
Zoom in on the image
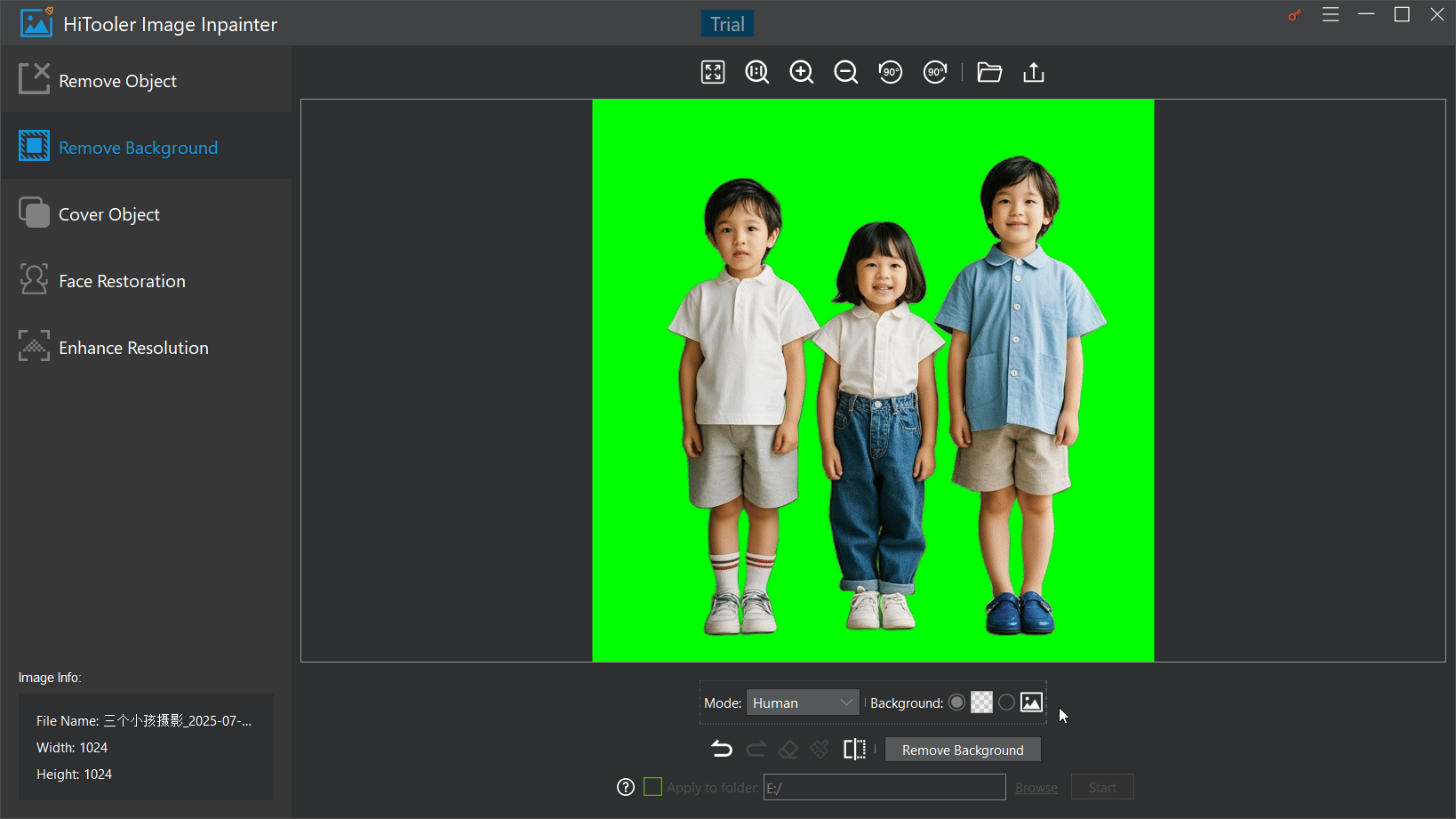pyautogui.click(x=802, y=72)
